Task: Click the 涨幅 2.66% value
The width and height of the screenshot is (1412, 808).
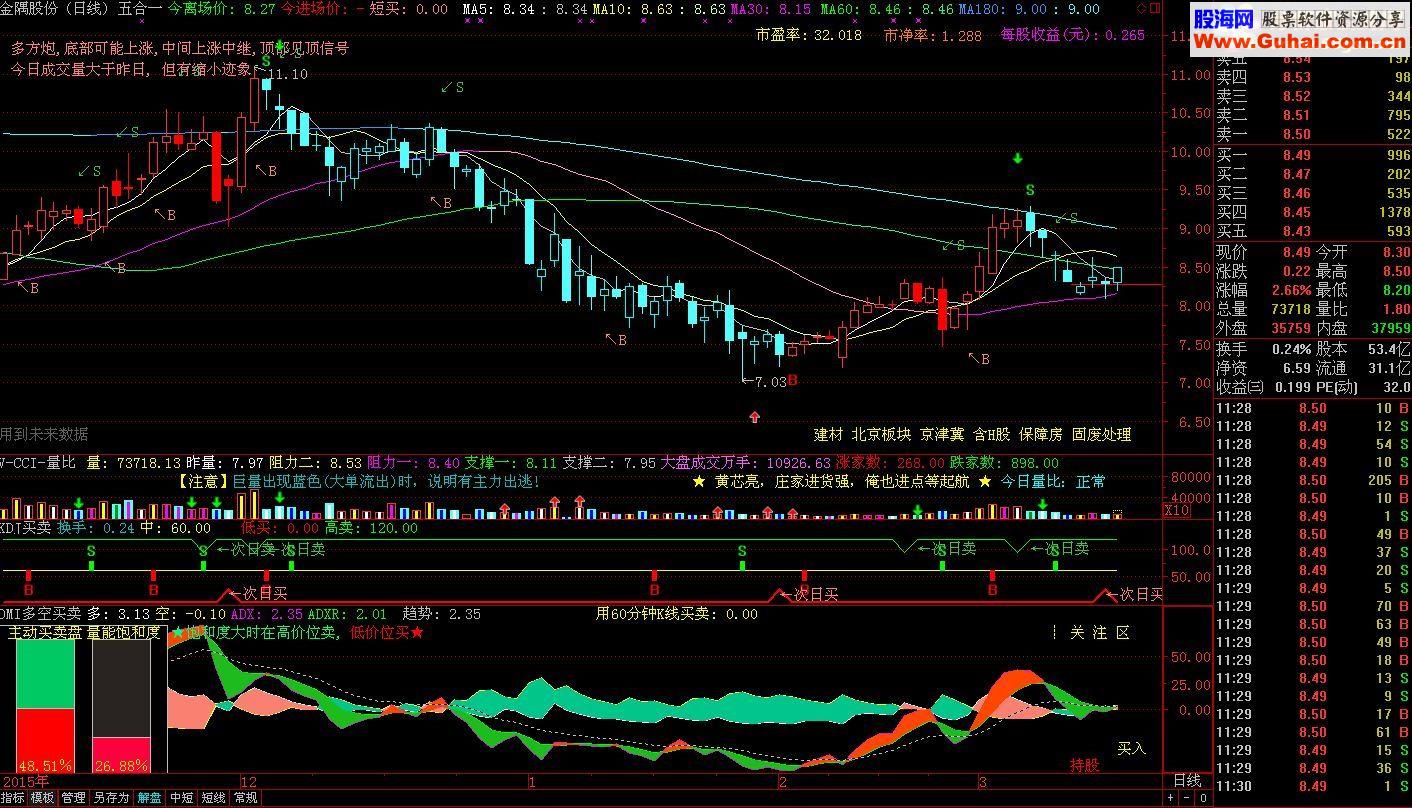Action: point(1291,291)
